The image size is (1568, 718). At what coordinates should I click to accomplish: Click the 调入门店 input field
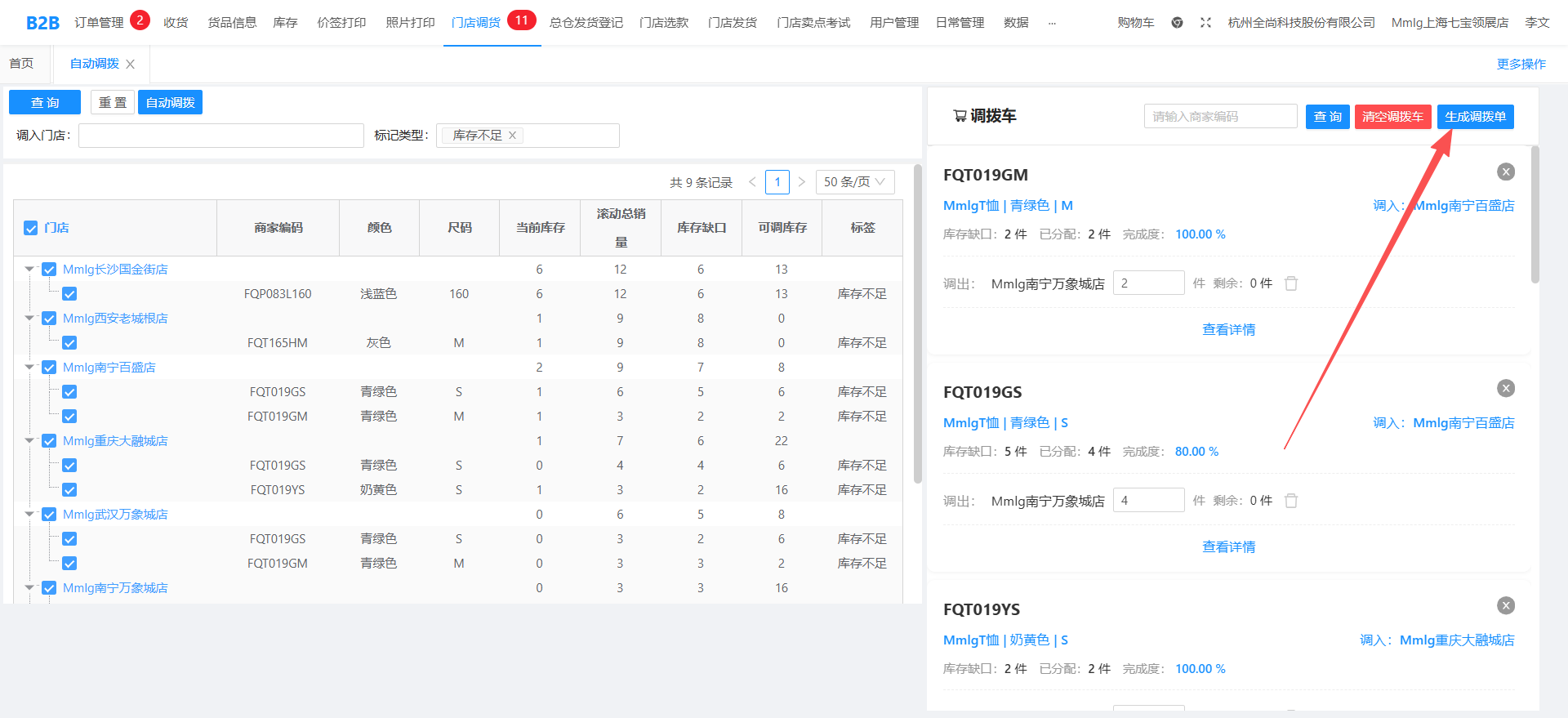click(x=220, y=136)
